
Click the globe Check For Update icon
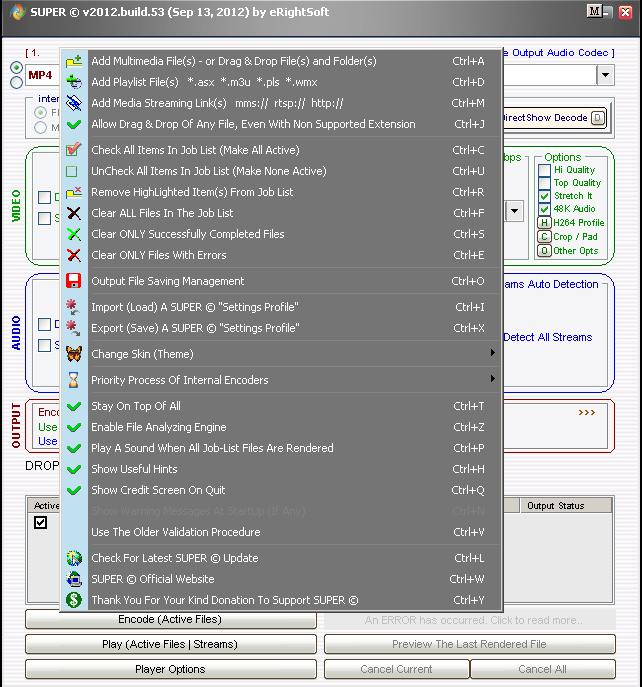tap(74, 558)
